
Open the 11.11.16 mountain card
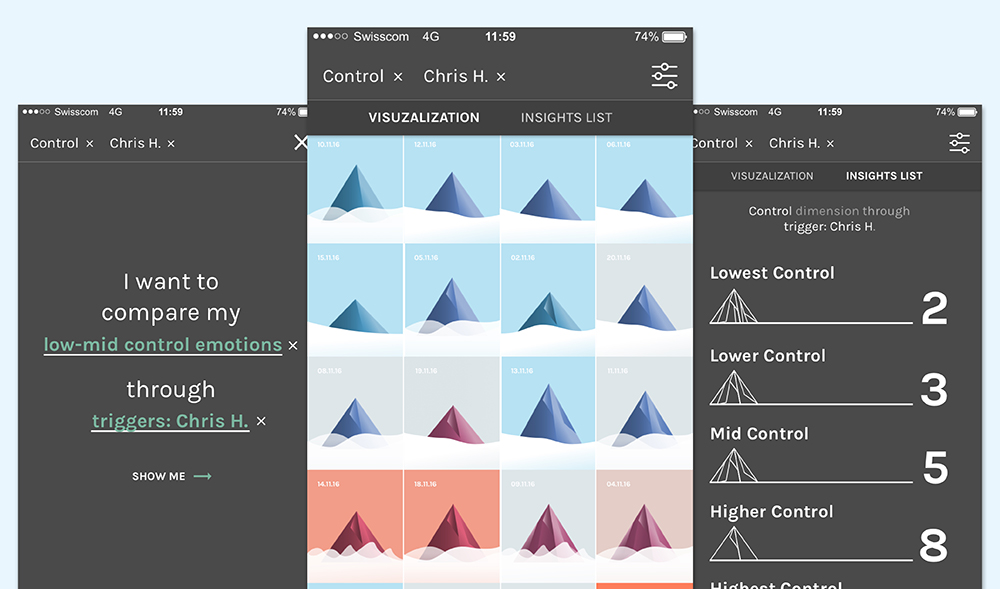(x=645, y=412)
